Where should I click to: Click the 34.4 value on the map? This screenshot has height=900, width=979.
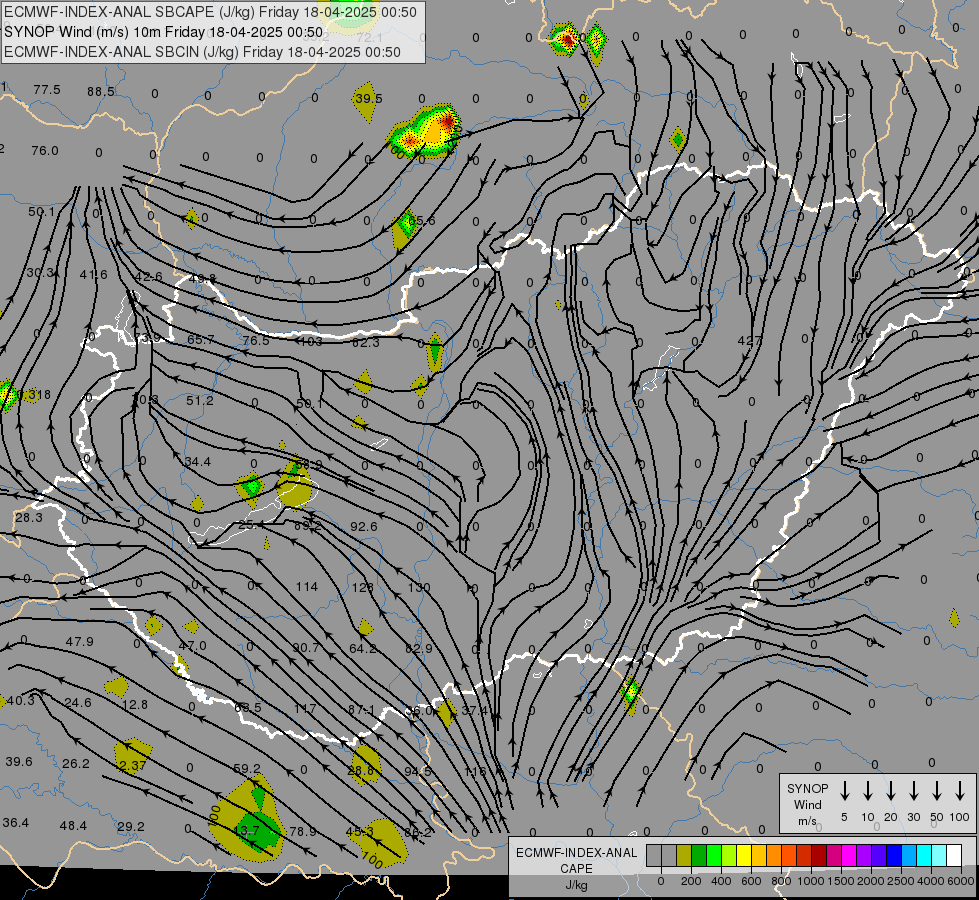click(x=197, y=462)
